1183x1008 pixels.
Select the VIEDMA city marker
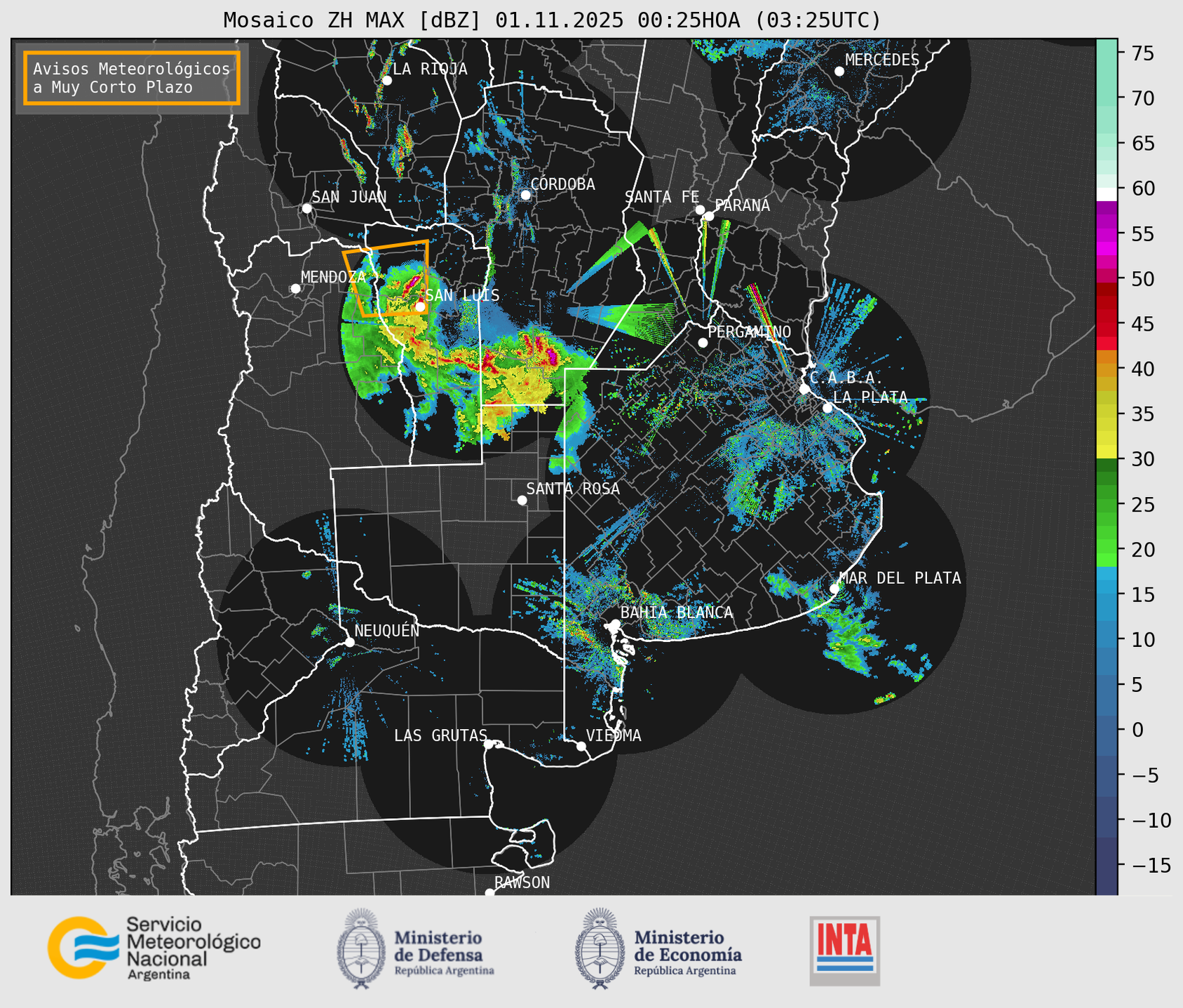pyautogui.click(x=581, y=746)
